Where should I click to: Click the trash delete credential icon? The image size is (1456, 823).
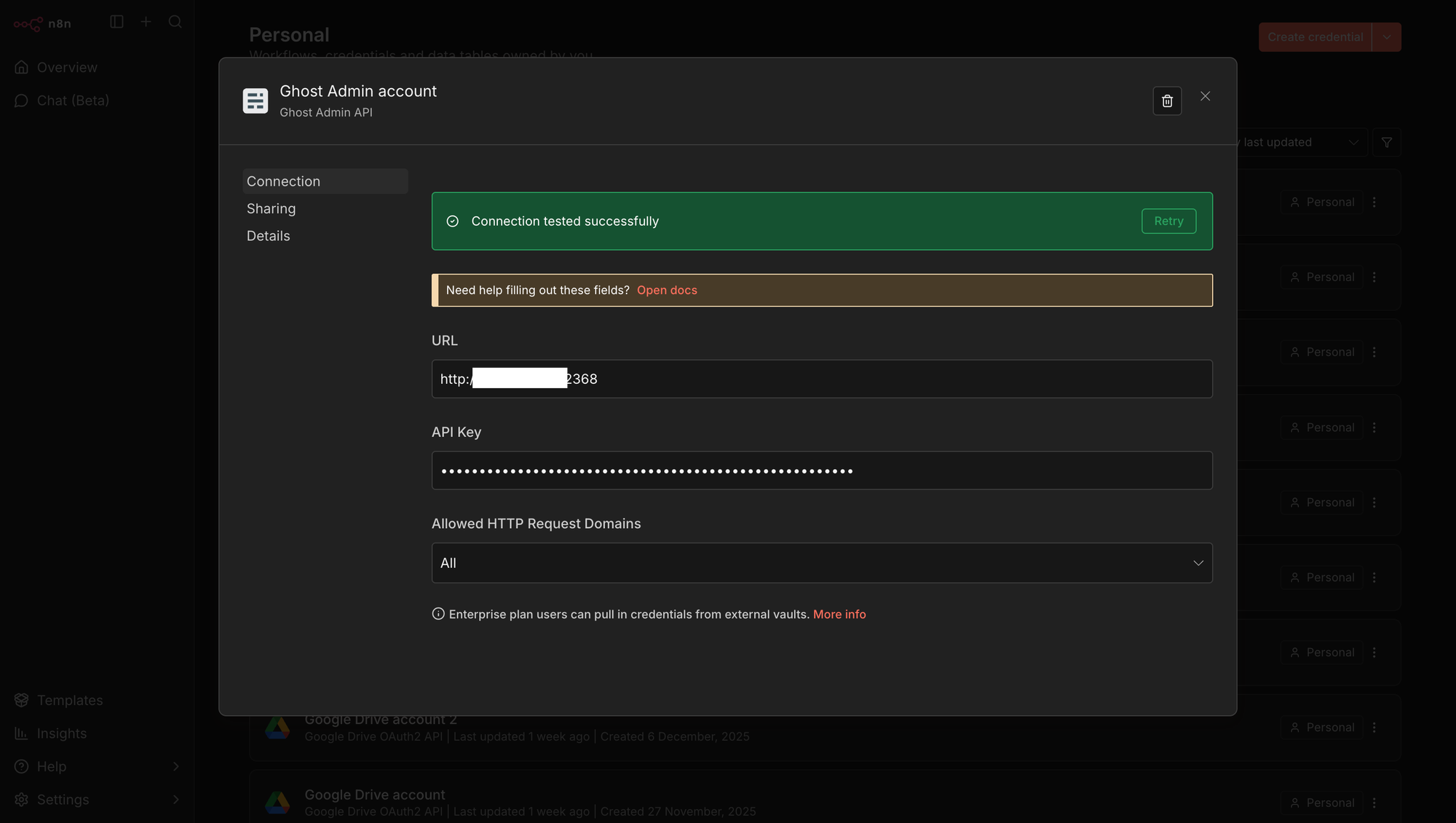point(1167,101)
